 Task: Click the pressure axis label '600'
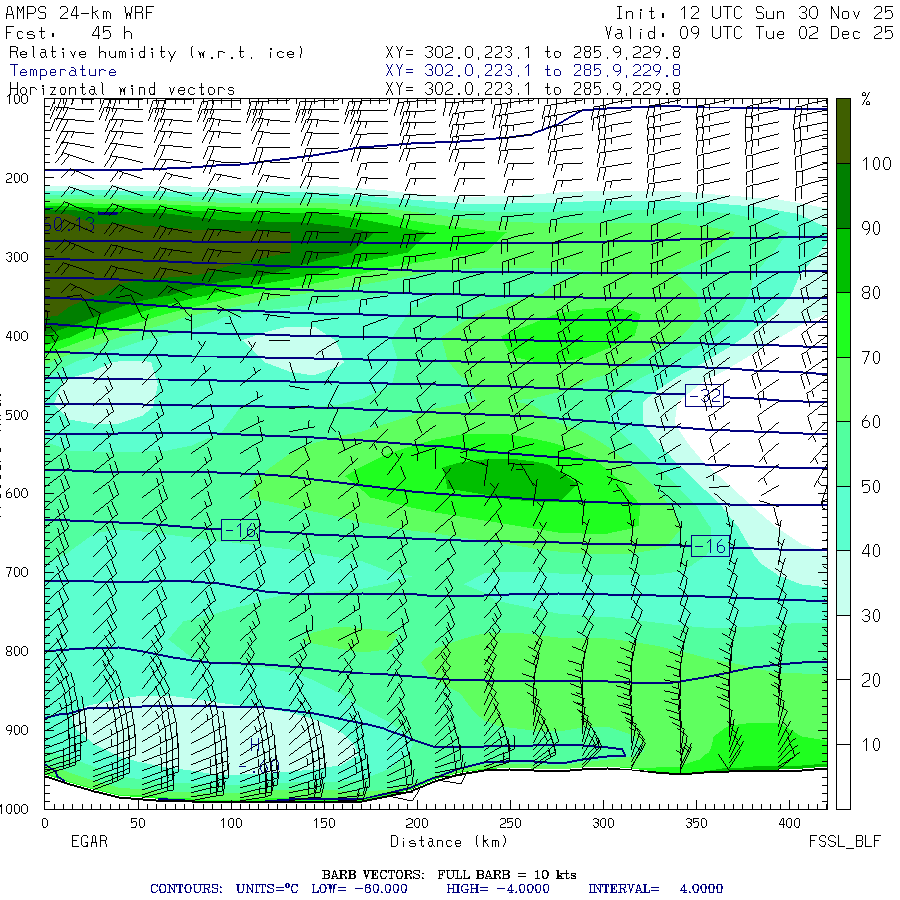[x=17, y=494]
